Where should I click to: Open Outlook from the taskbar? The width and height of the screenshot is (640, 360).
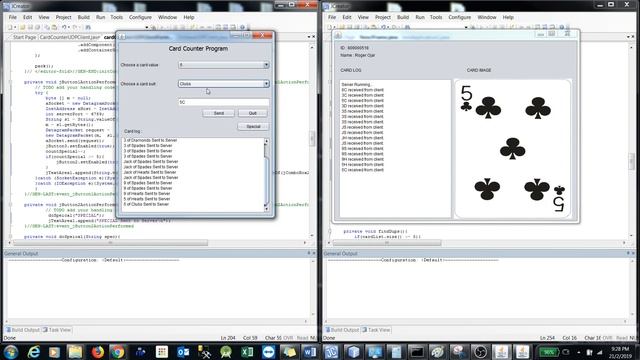pos(183,351)
